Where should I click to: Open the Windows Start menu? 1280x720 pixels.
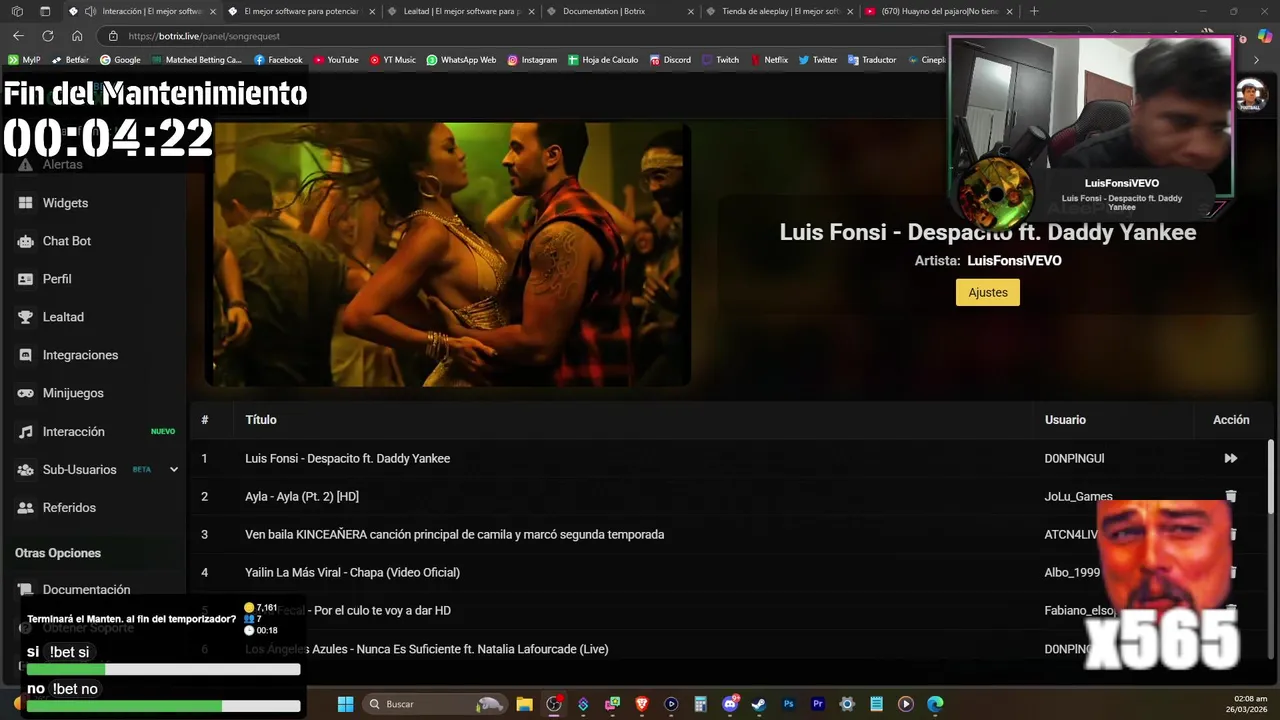click(x=345, y=704)
